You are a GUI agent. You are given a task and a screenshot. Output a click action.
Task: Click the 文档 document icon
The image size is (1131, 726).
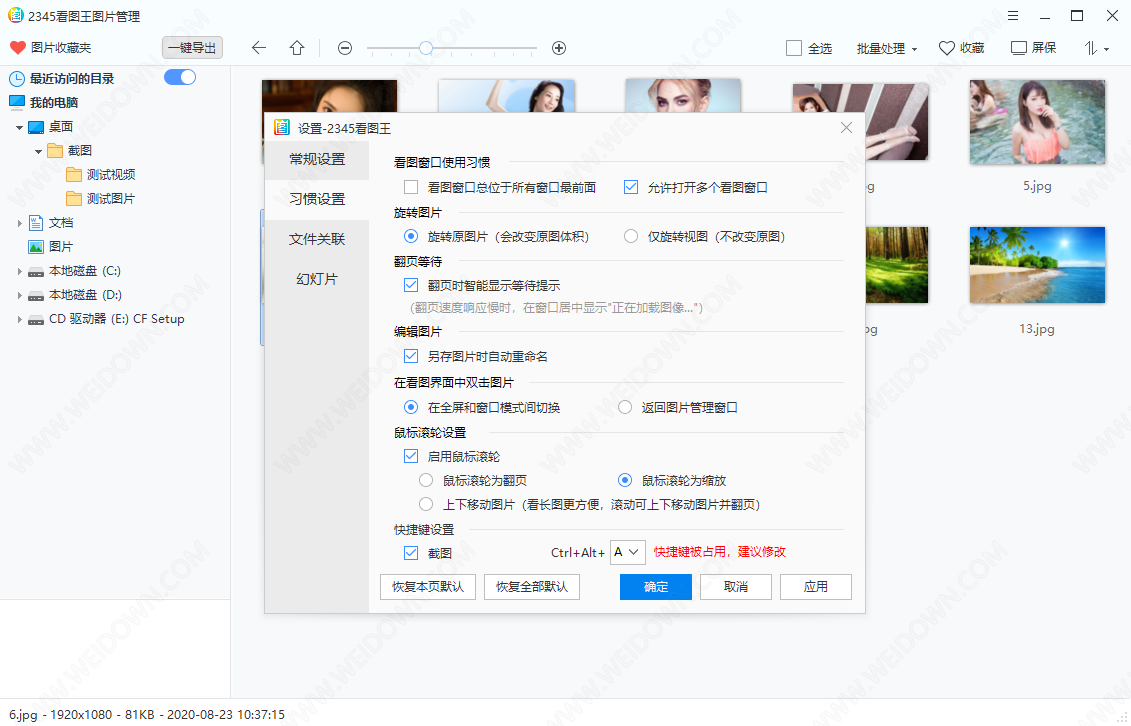36,223
